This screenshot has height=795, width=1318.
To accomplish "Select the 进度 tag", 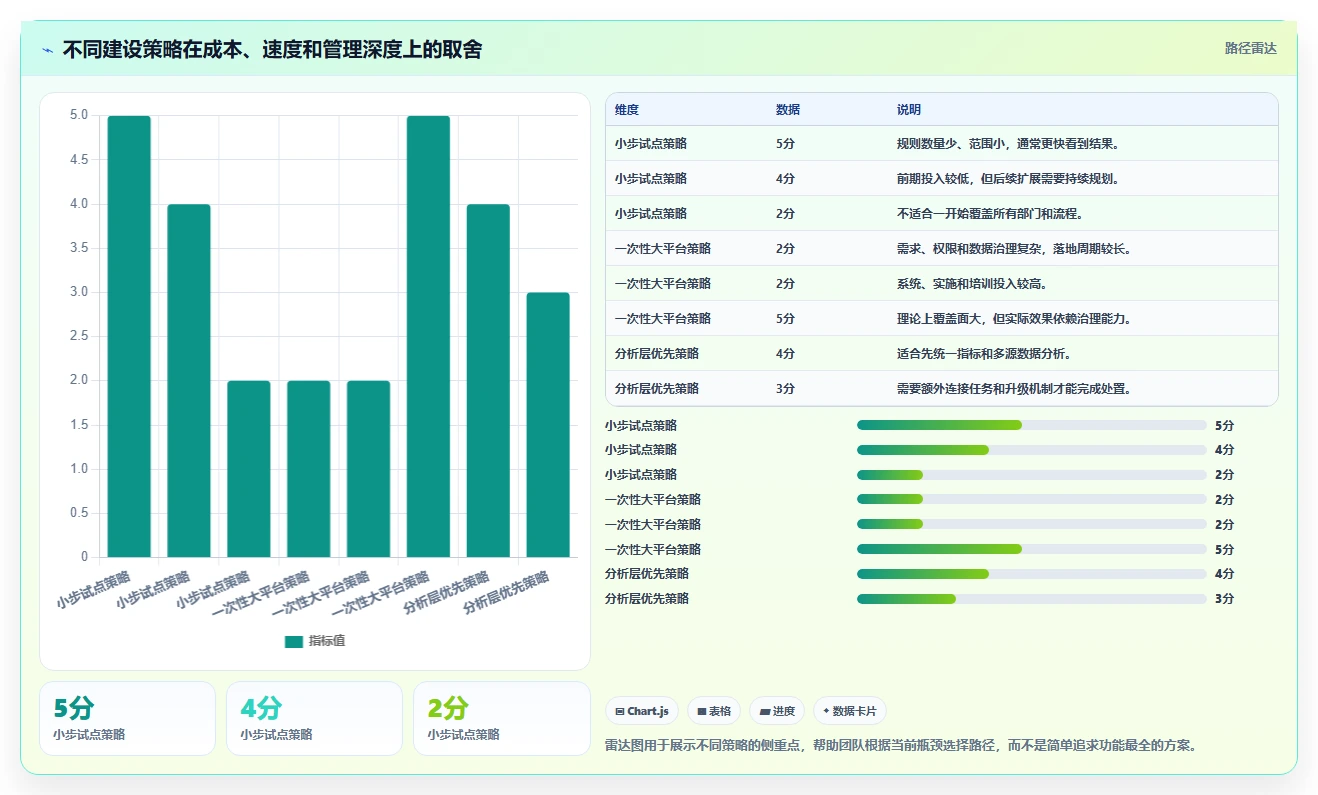I will tap(777, 711).
